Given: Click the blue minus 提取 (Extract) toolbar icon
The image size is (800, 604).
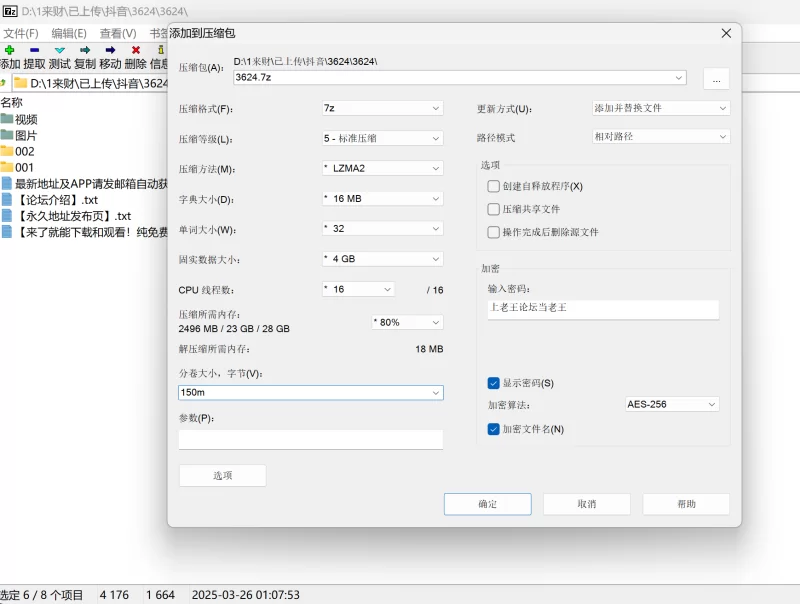Looking at the screenshot, I should [x=34, y=49].
